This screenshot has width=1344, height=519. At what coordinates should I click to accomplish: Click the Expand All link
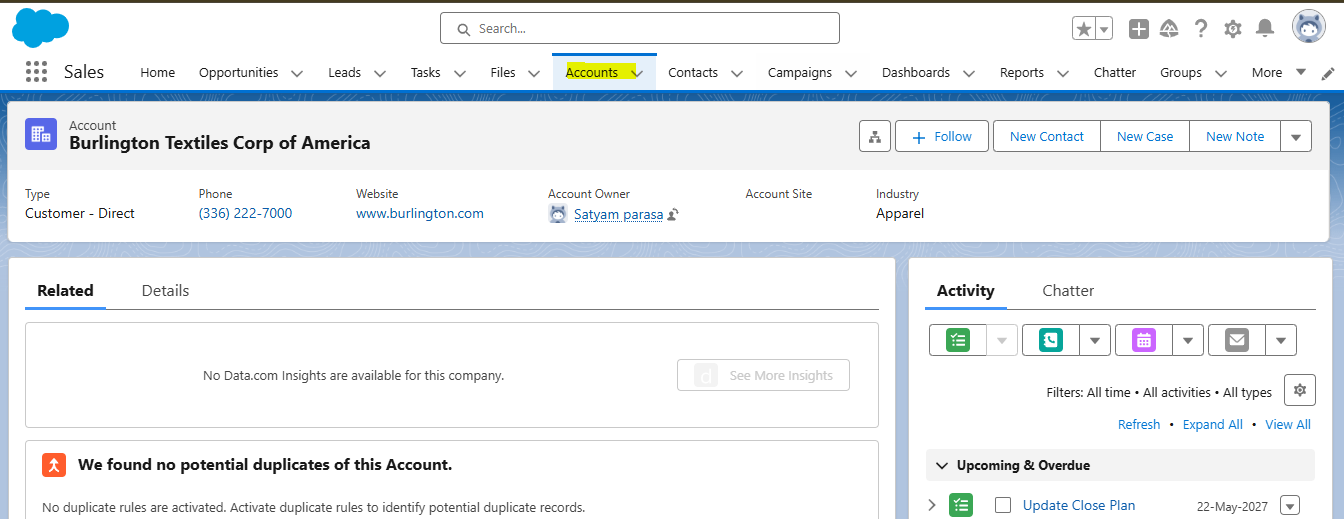click(1213, 424)
